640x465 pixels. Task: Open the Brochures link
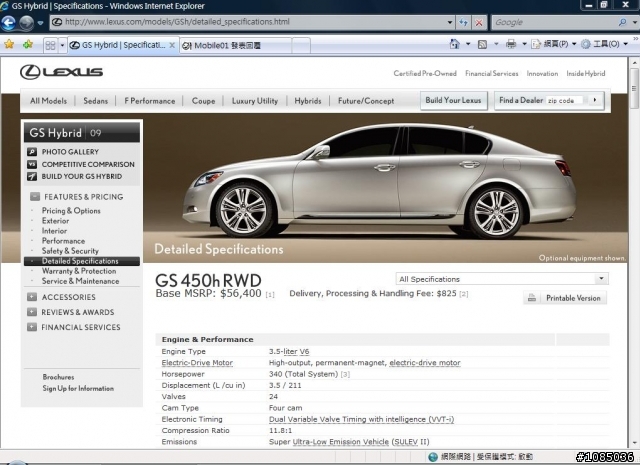click(x=58, y=377)
